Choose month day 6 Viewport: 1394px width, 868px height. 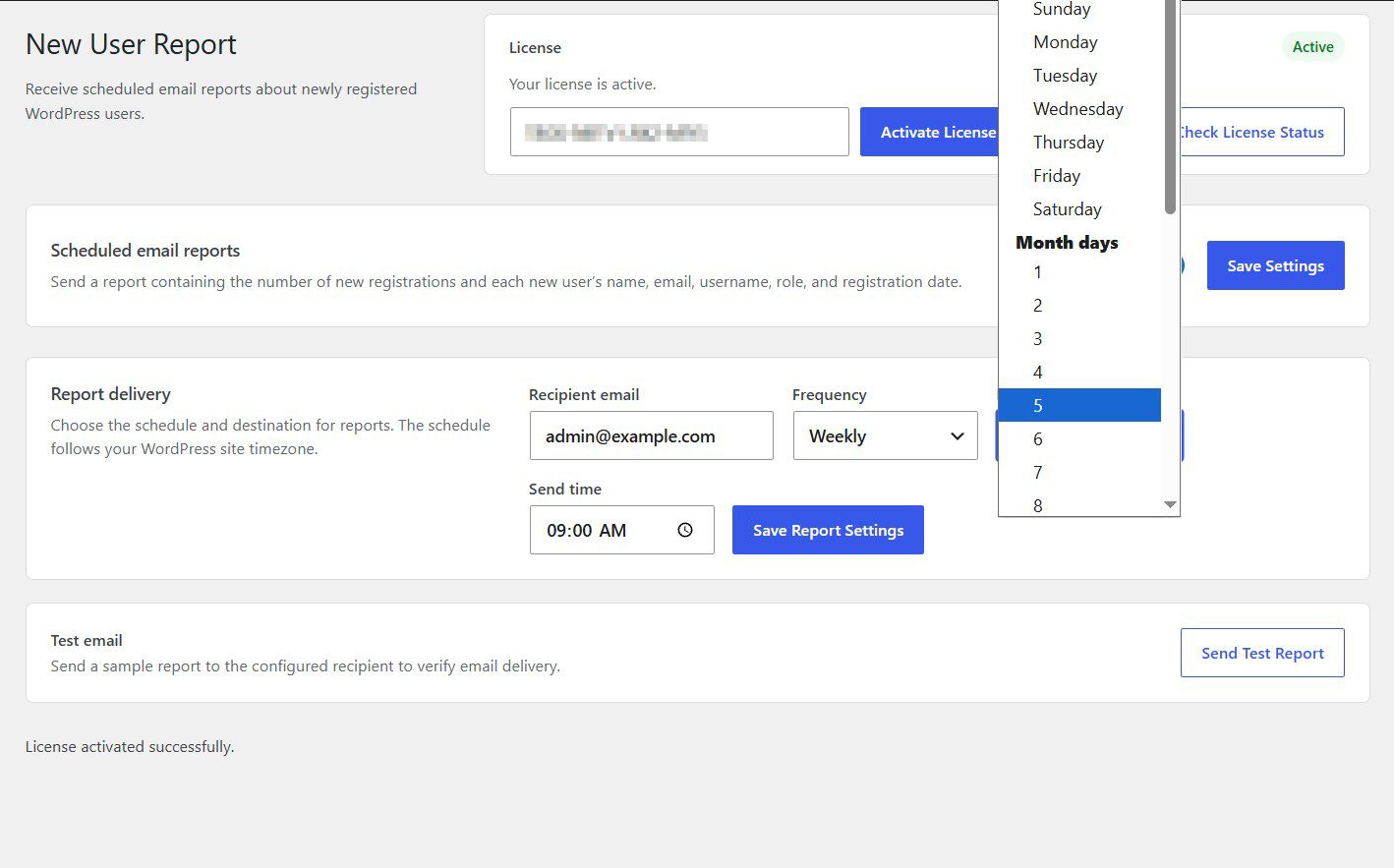[1079, 439]
